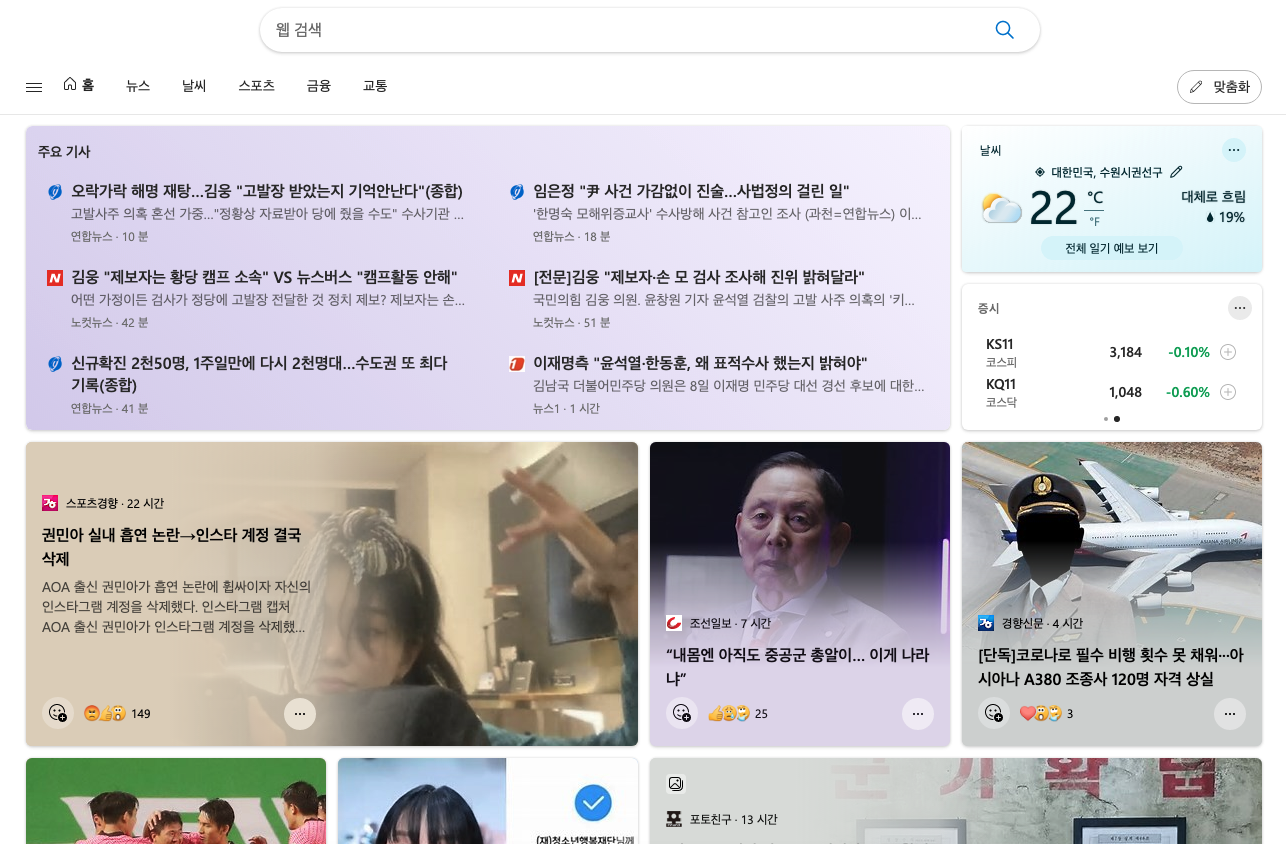1286x844 pixels.
Task: Open the hamburger navigation menu
Action: (x=34, y=87)
